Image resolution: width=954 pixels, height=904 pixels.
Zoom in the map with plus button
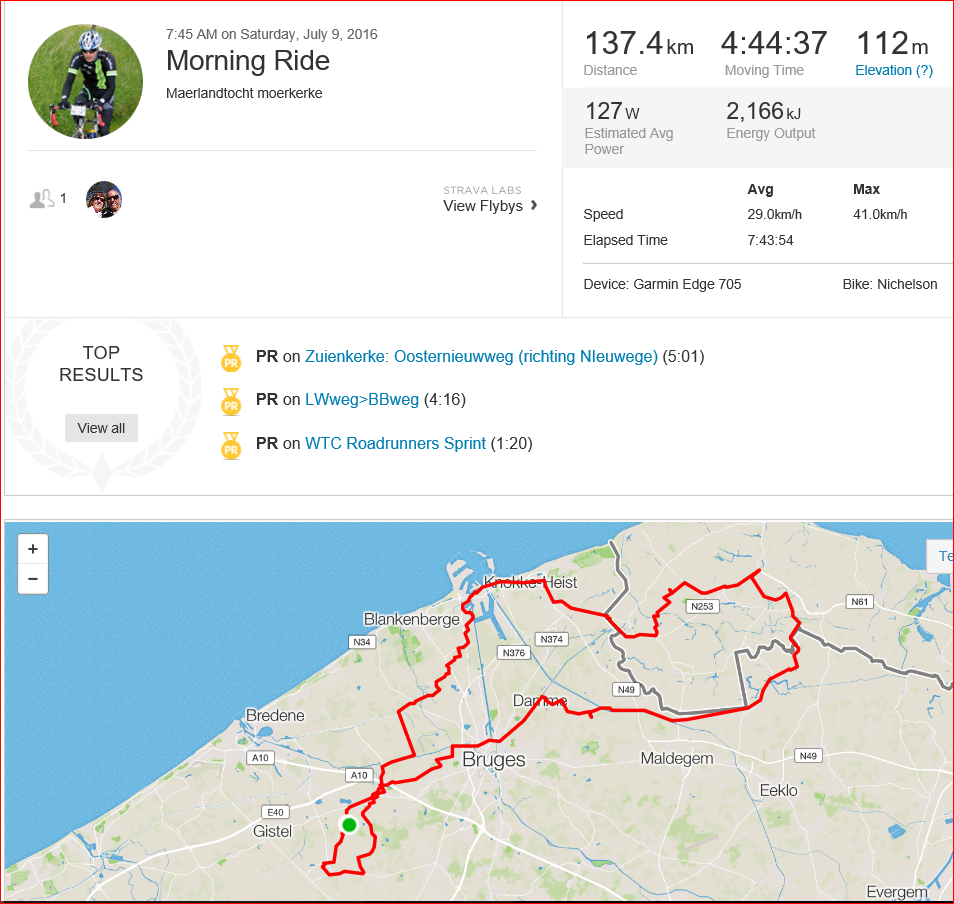[x=33, y=549]
